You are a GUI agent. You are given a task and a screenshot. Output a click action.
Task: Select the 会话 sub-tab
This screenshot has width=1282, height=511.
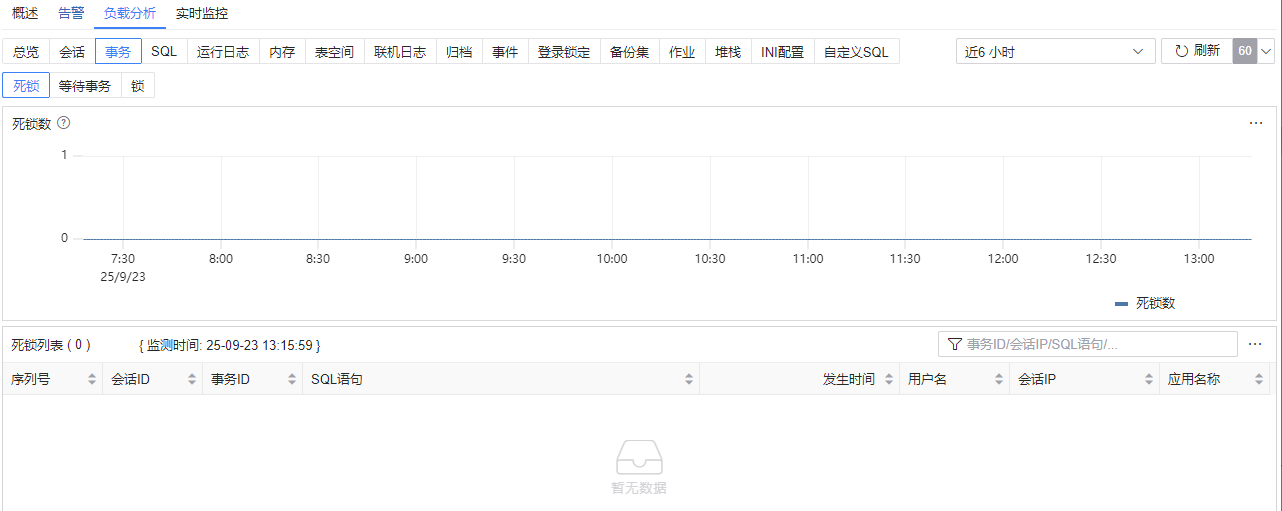[72, 52]
